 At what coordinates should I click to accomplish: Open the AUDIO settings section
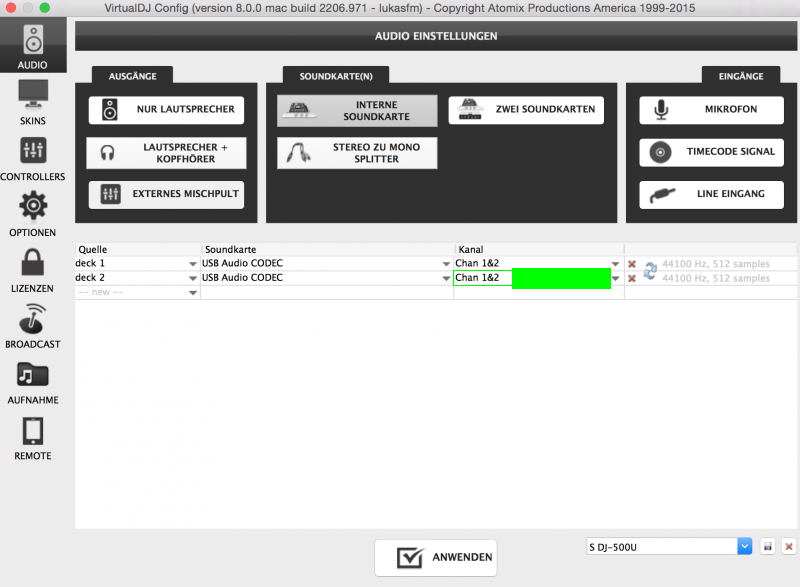[33, 46]
